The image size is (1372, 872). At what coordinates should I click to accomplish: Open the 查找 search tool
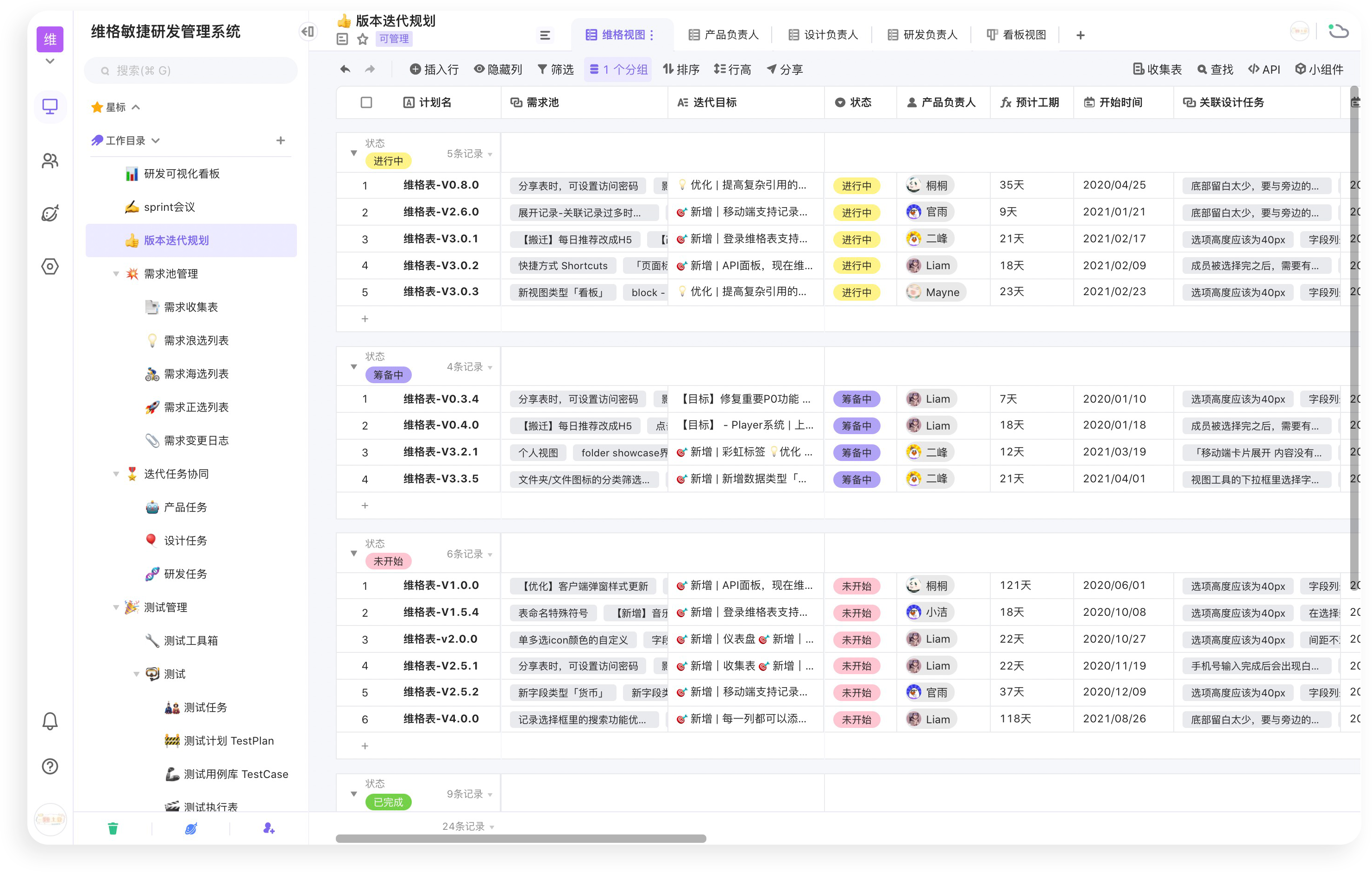pos(1215,69)
